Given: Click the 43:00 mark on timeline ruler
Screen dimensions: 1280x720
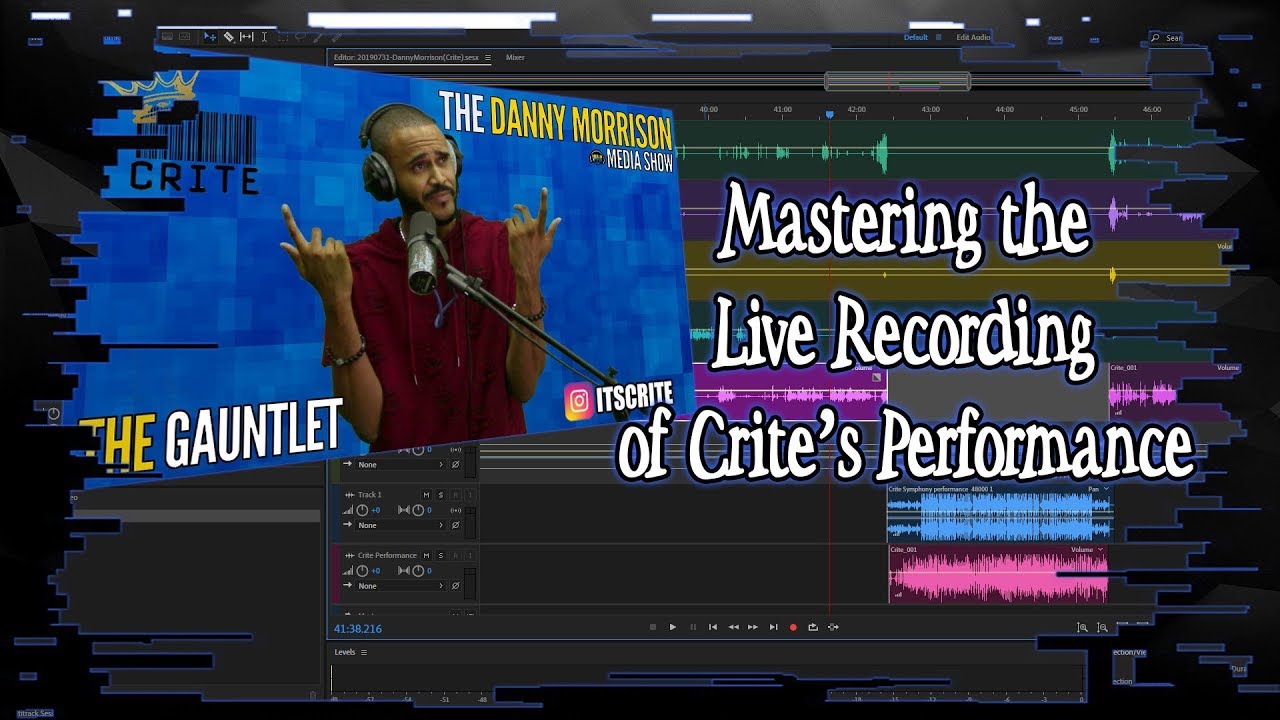Looking at the screenshot, I should pyautogui.click(x=930, y=109).
